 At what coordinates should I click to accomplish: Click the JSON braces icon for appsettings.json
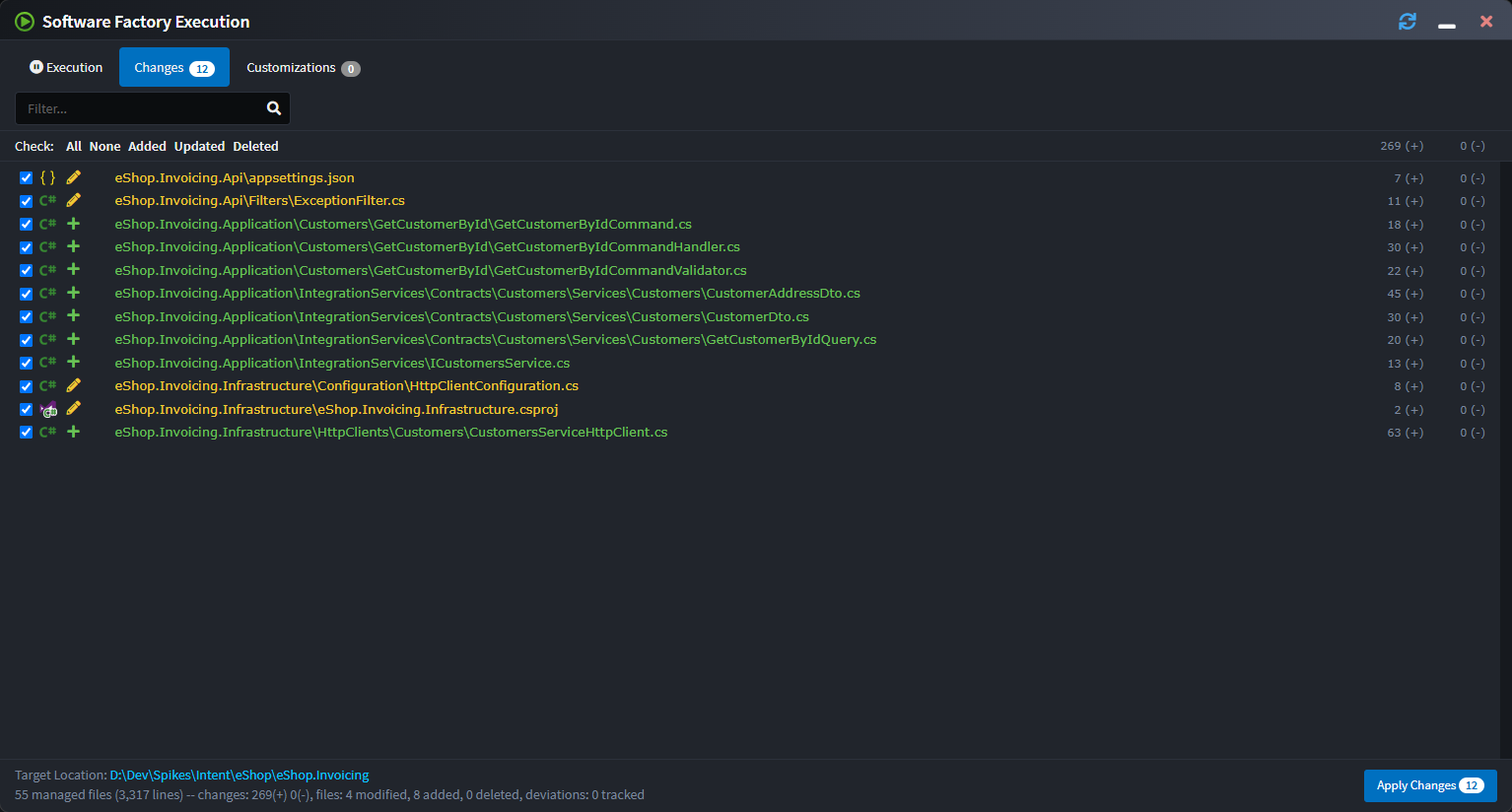pyautogui.click(x=47, y=177)
